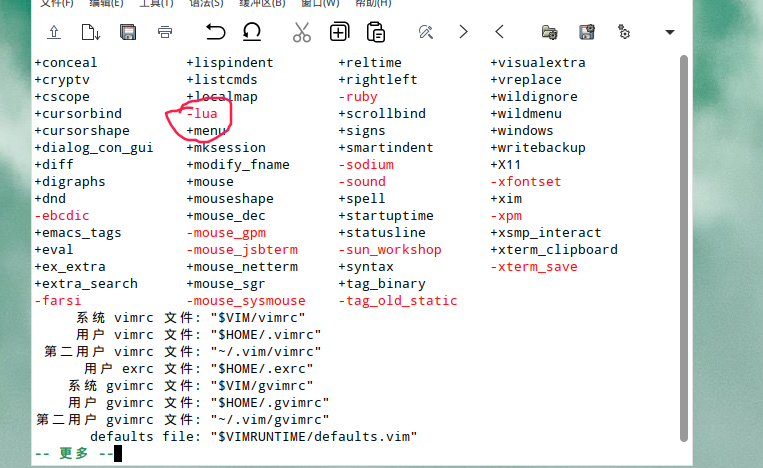Click the "+startuptime" feature text
Viewport: 763px width, 468px height.
point(386,216)
